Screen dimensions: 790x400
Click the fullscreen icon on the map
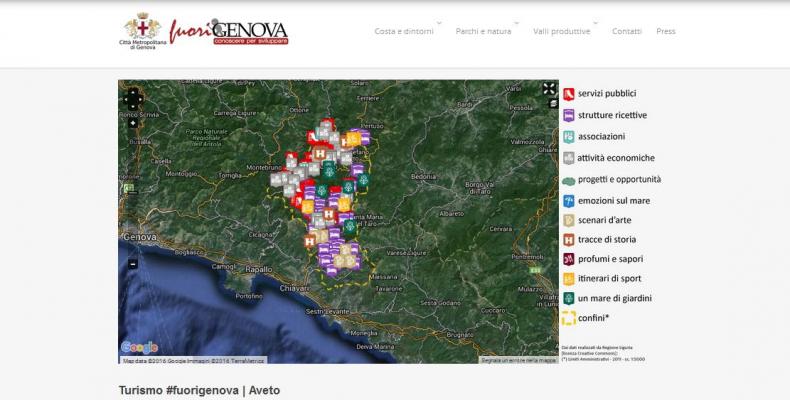click(549, 88)
